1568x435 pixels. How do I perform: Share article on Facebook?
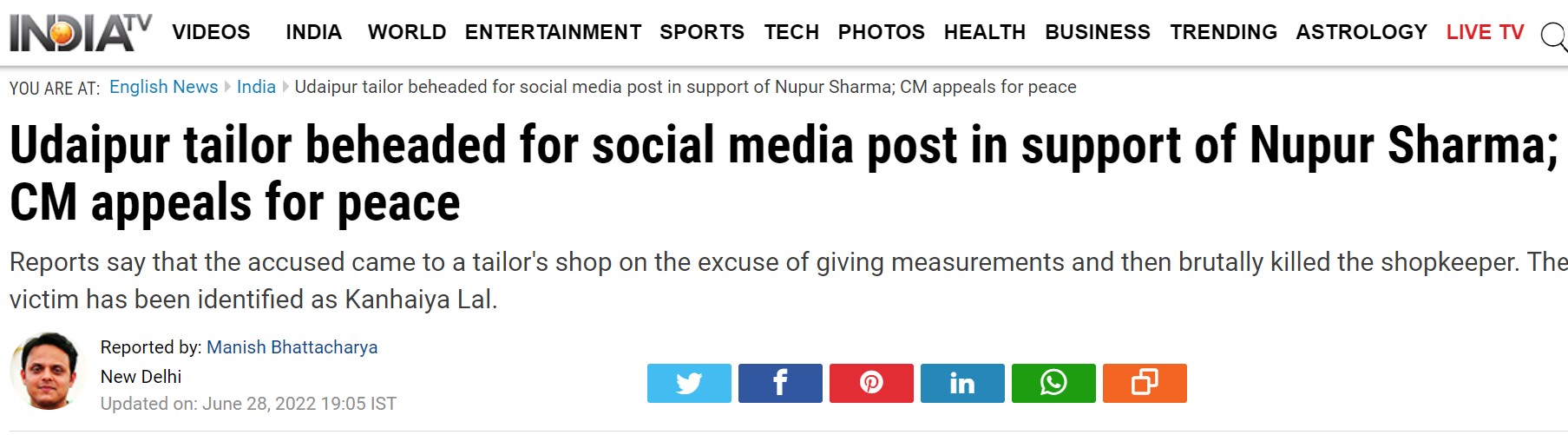[x=780, y=383]
